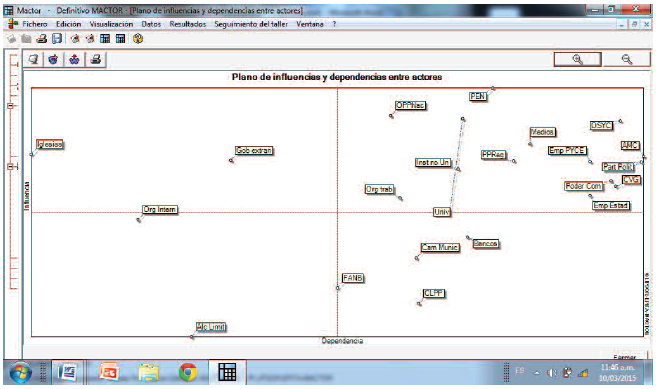
Task: Select the Medios actor label
Action: pos(542,132)
